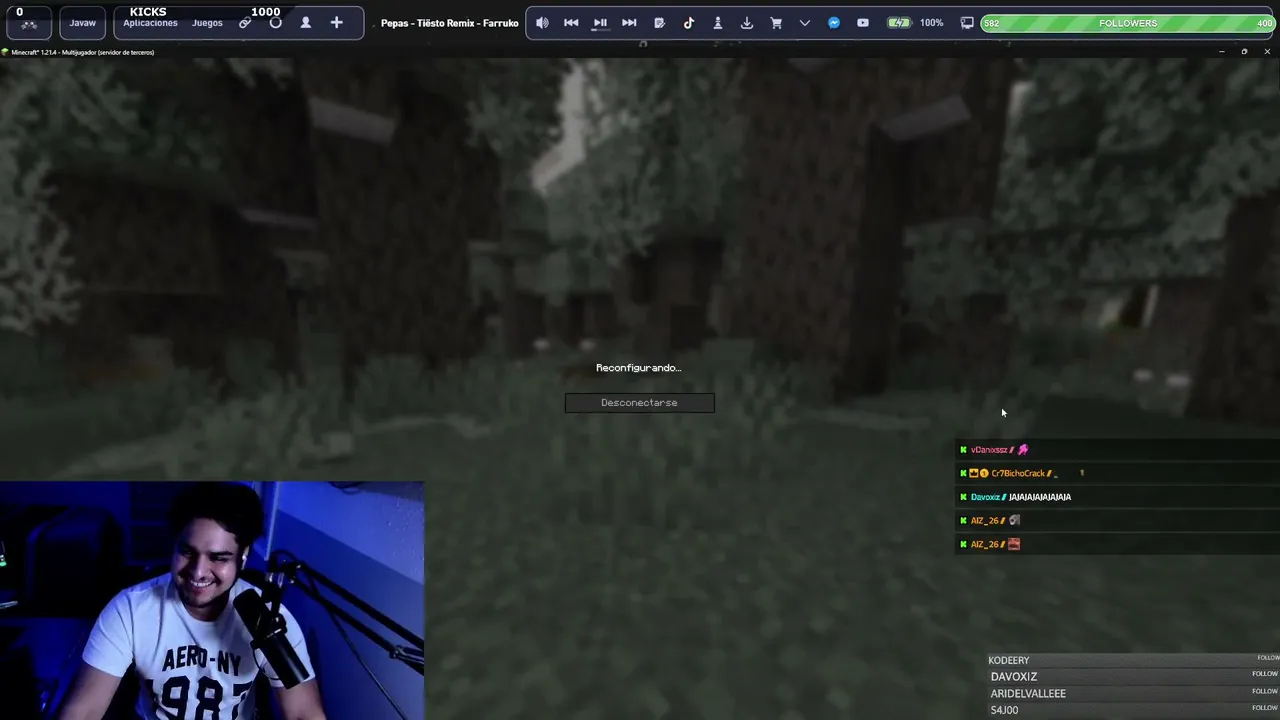Select the Javaw app button
The width and height of the screenshot is (1280, 720).
coord(82,23)
